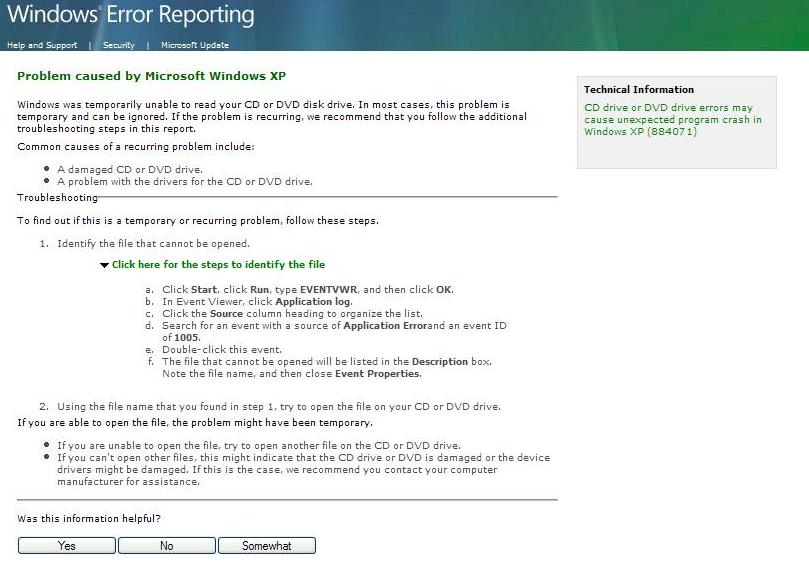Open the CD drive errors KB 884071 link
This screenshot has height=572, width=809.
pos(672,119)
